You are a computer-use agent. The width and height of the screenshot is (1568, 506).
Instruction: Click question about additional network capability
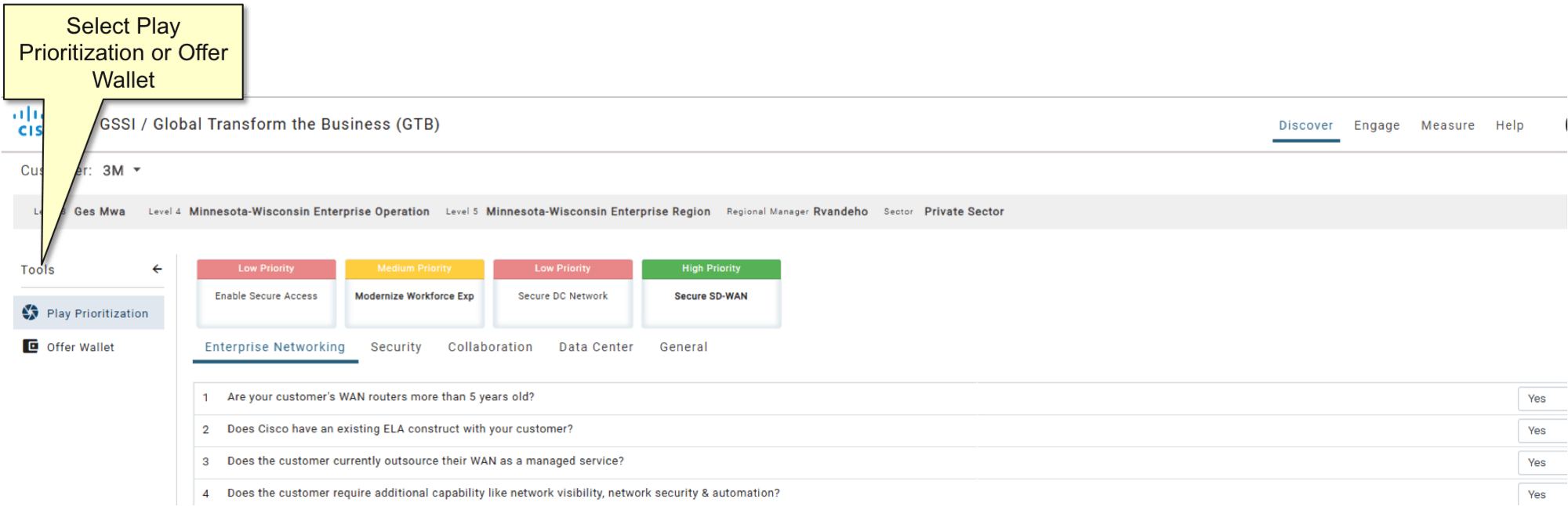tap(503, 493)
